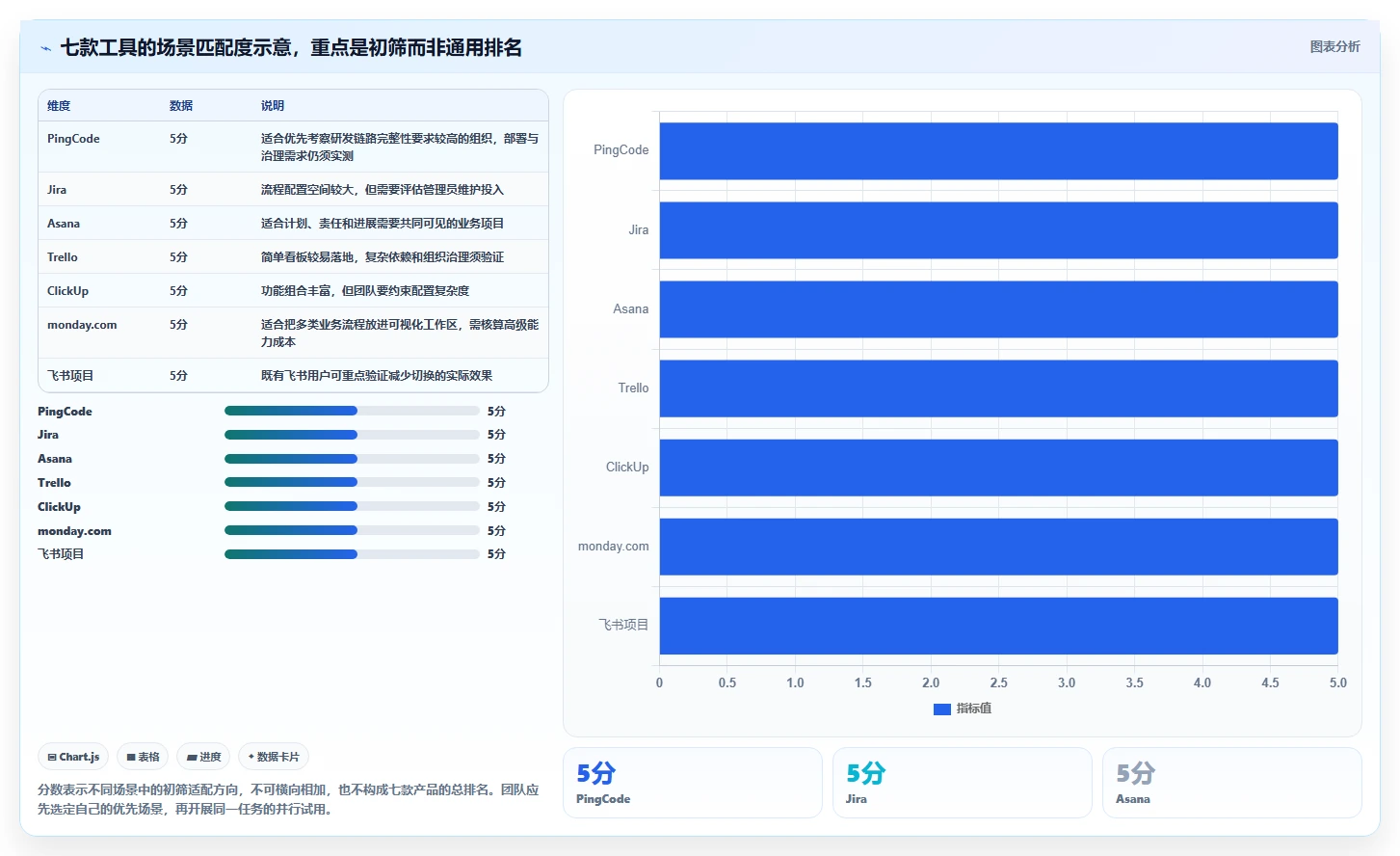Click the 维度 column header
The image size is (1400, 856).
(x=59, y=106)
